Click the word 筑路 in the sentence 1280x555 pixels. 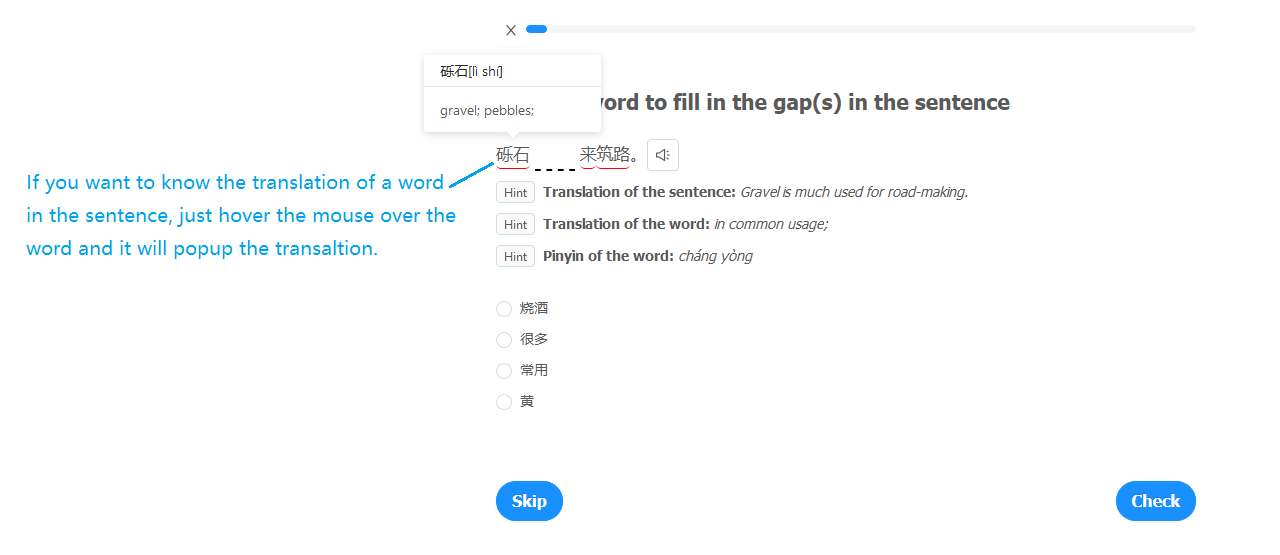coord(613,155)
